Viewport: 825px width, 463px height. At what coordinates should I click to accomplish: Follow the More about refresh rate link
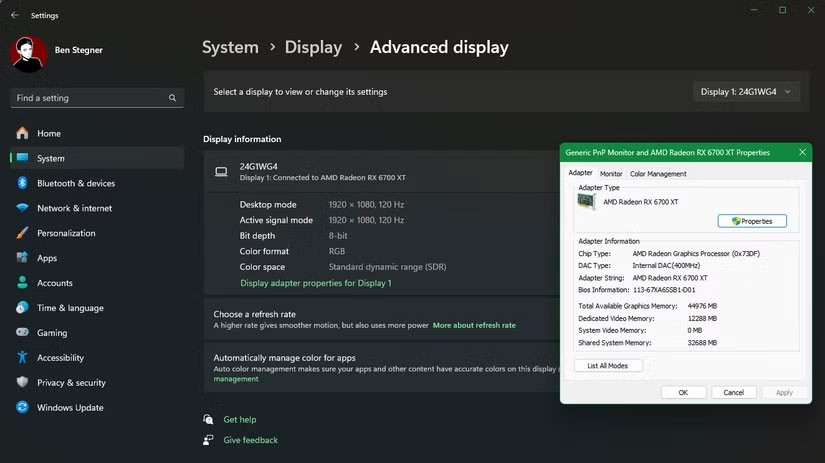pos(474,325)
